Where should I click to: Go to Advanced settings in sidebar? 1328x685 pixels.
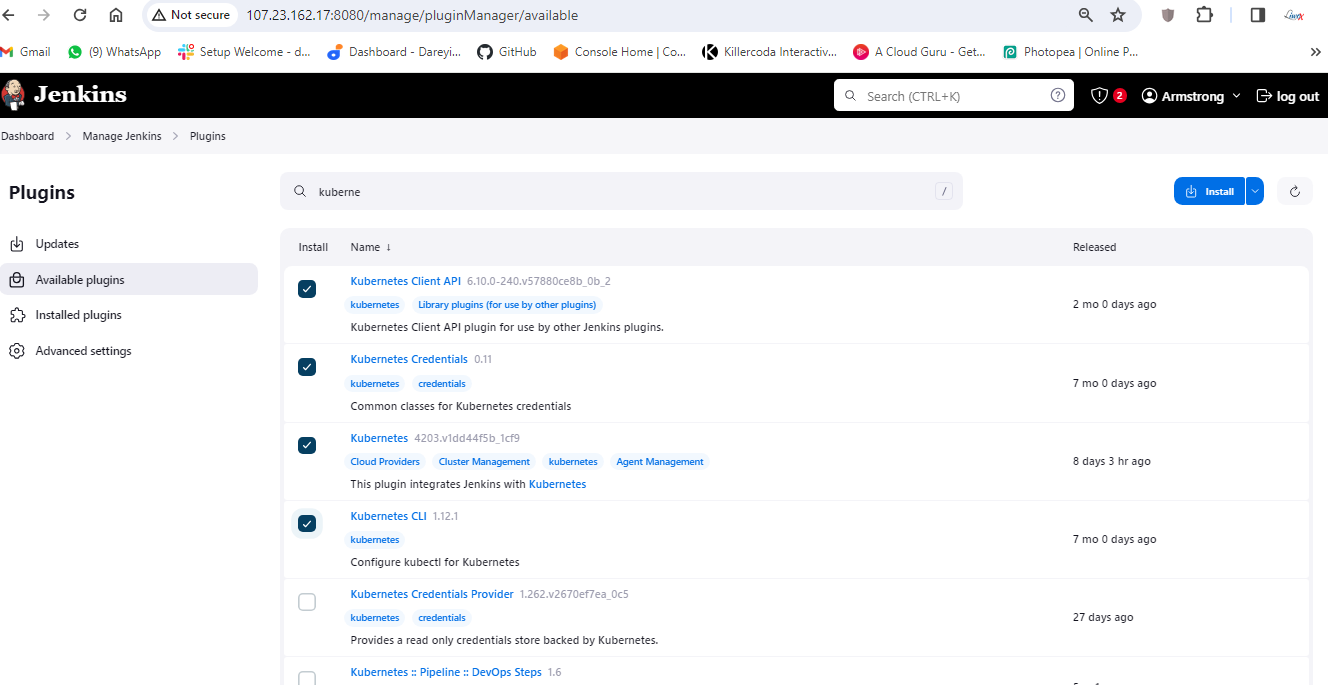pos(83,351)
